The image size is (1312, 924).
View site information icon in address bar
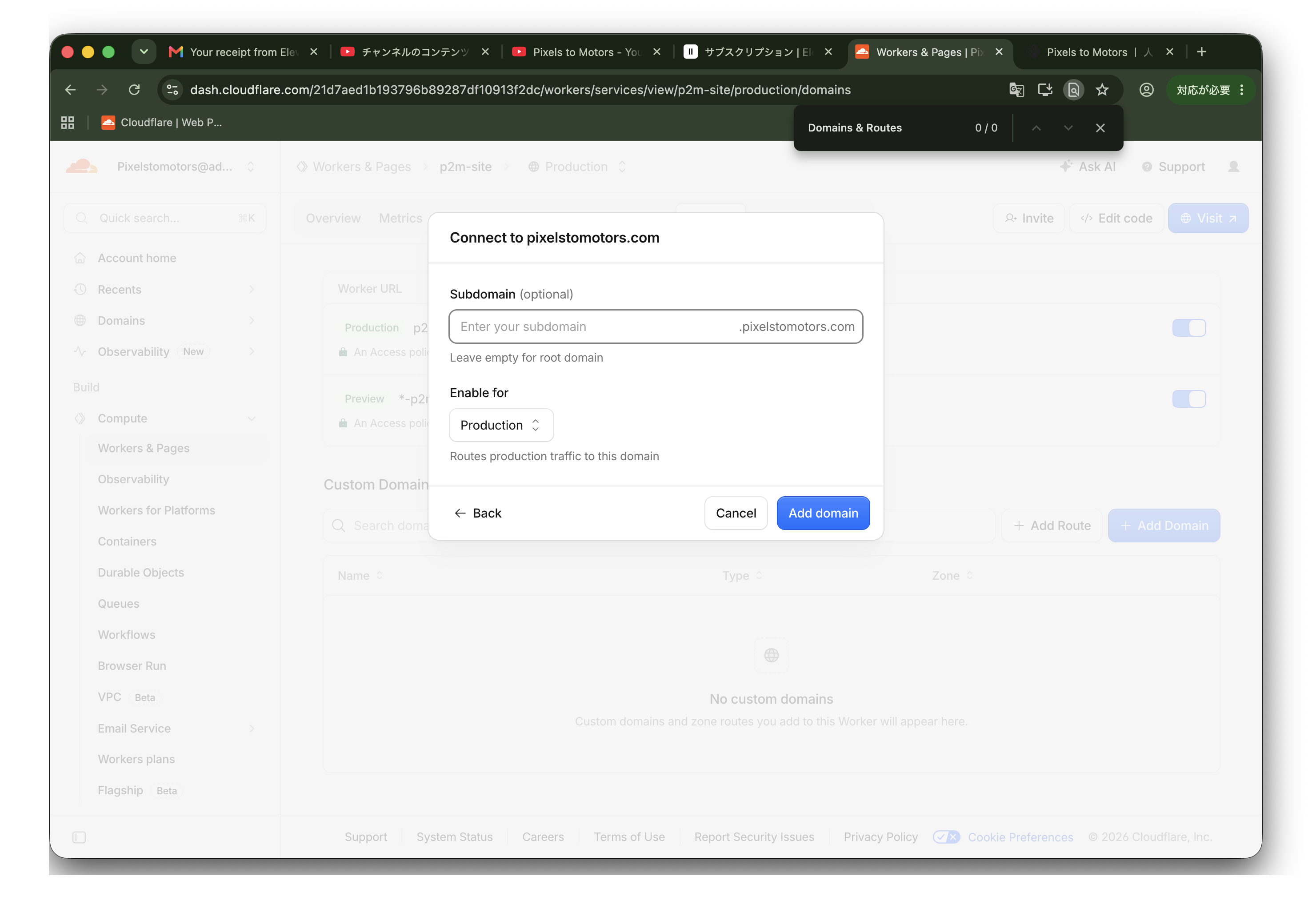[172, 90]
